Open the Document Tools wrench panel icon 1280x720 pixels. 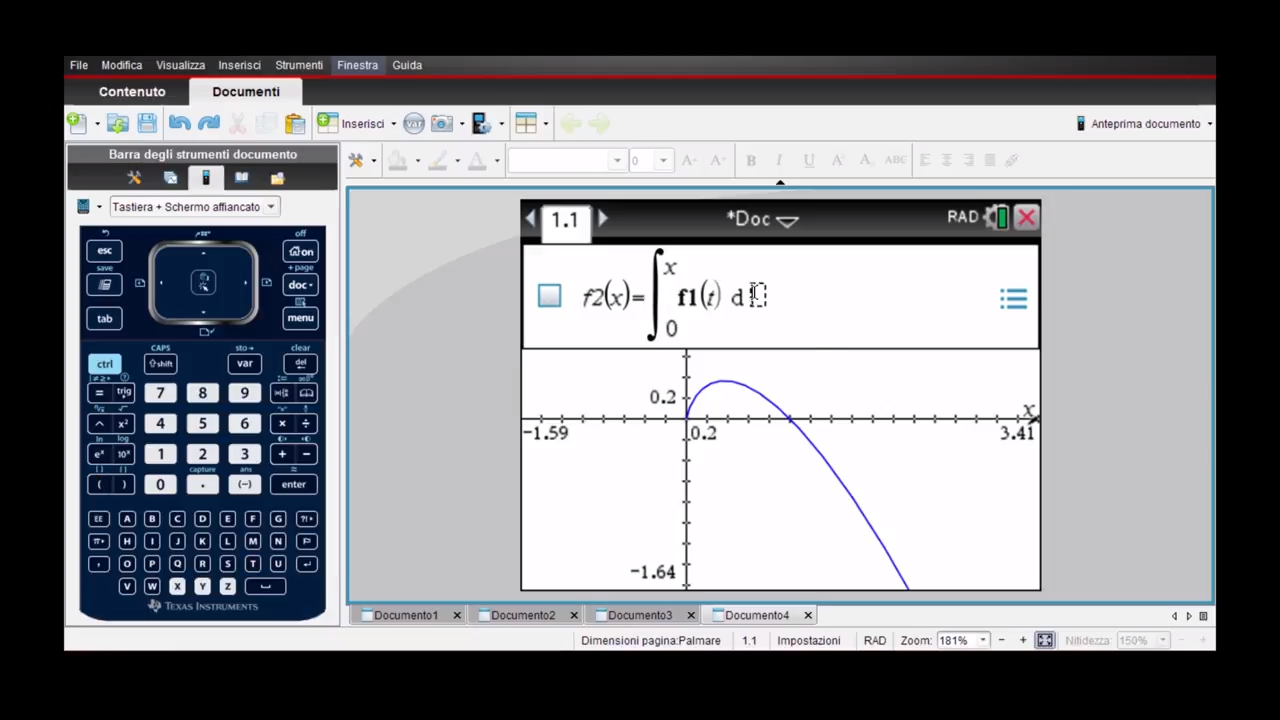tap(134, 178)
